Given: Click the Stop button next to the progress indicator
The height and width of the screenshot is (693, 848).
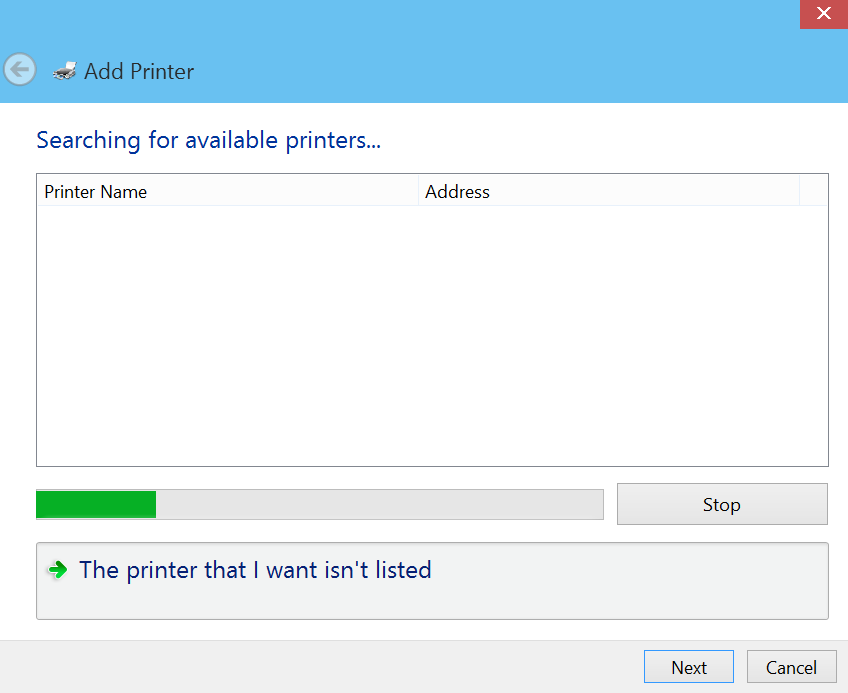Looking at the screenshot, I should pyautogui.click(x=721, y=504).
